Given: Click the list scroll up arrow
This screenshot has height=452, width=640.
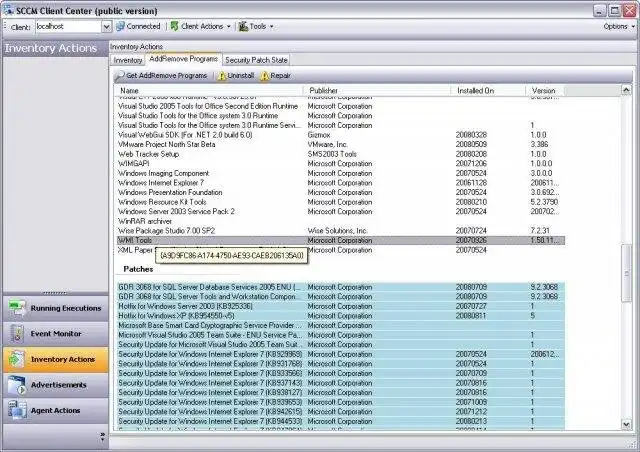Looking at the screenshot, I should click(626, 90).
